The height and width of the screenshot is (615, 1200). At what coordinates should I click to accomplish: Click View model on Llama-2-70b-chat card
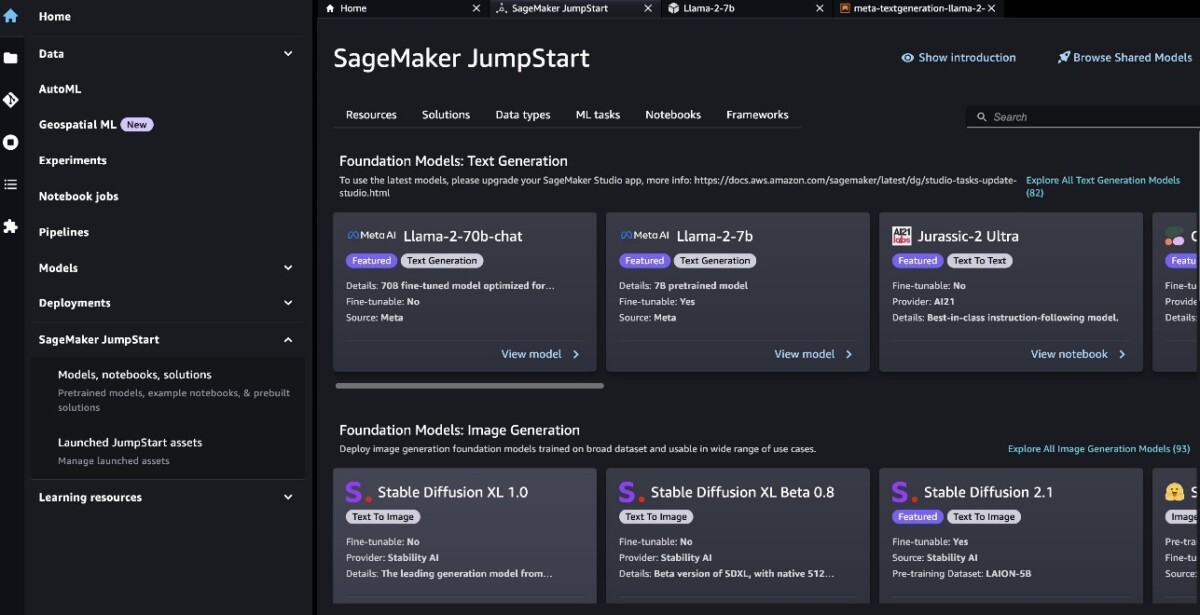(x=540, y=354)
